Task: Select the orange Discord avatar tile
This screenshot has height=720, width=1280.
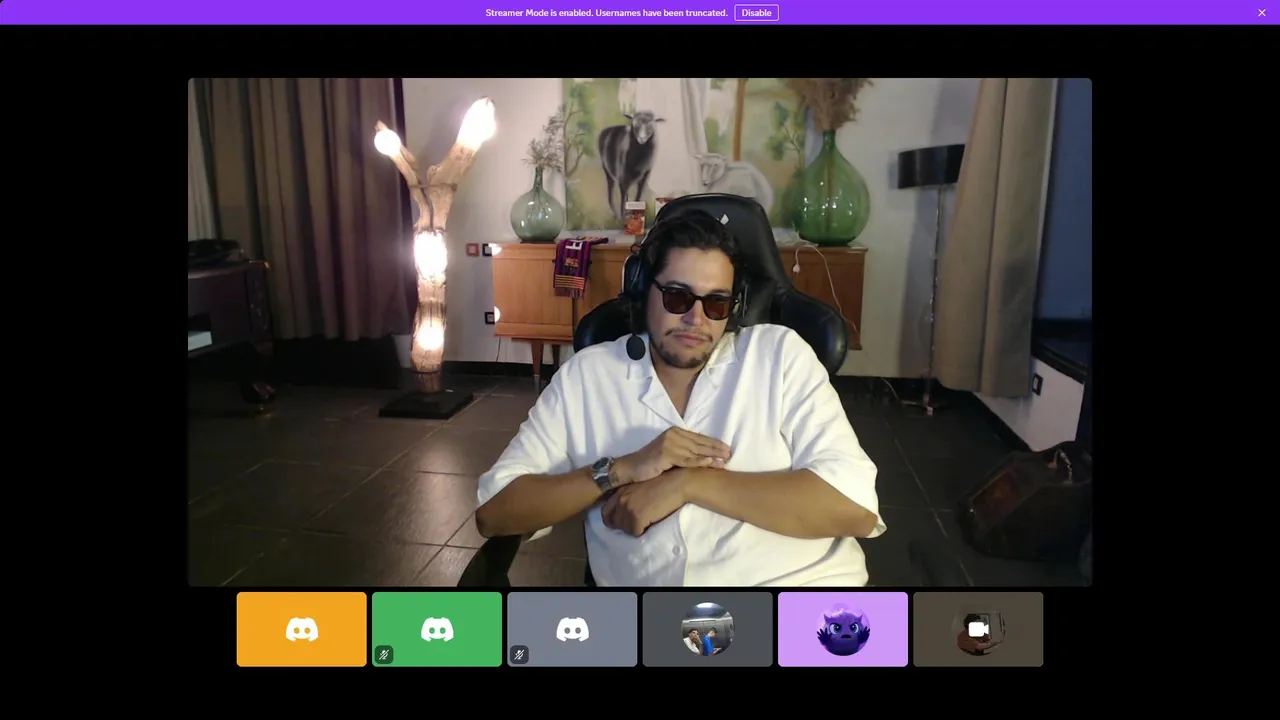Action: pyautogui.click(x=302, y=629)
